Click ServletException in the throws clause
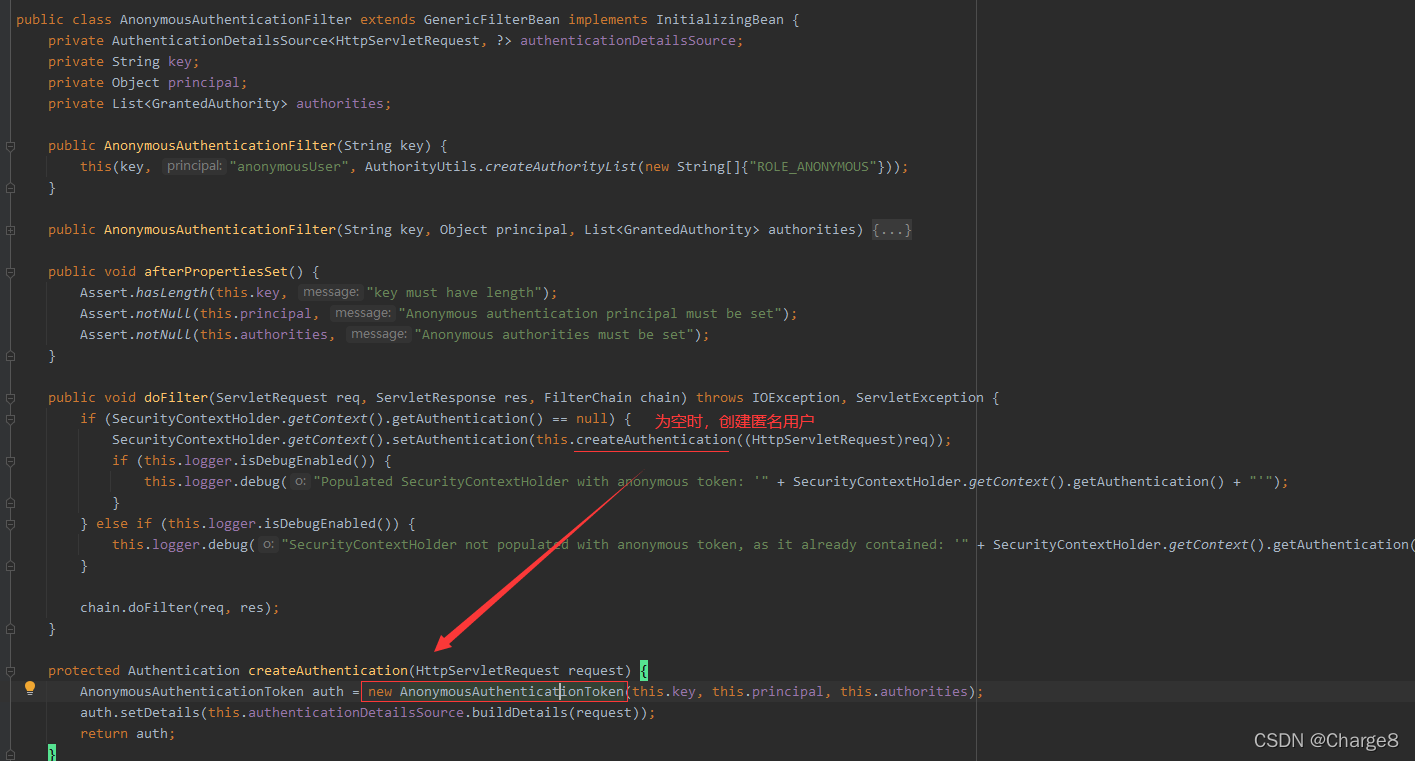This screenshot has width=1415, height=761. pyautogui.click(x=920, y=398)
